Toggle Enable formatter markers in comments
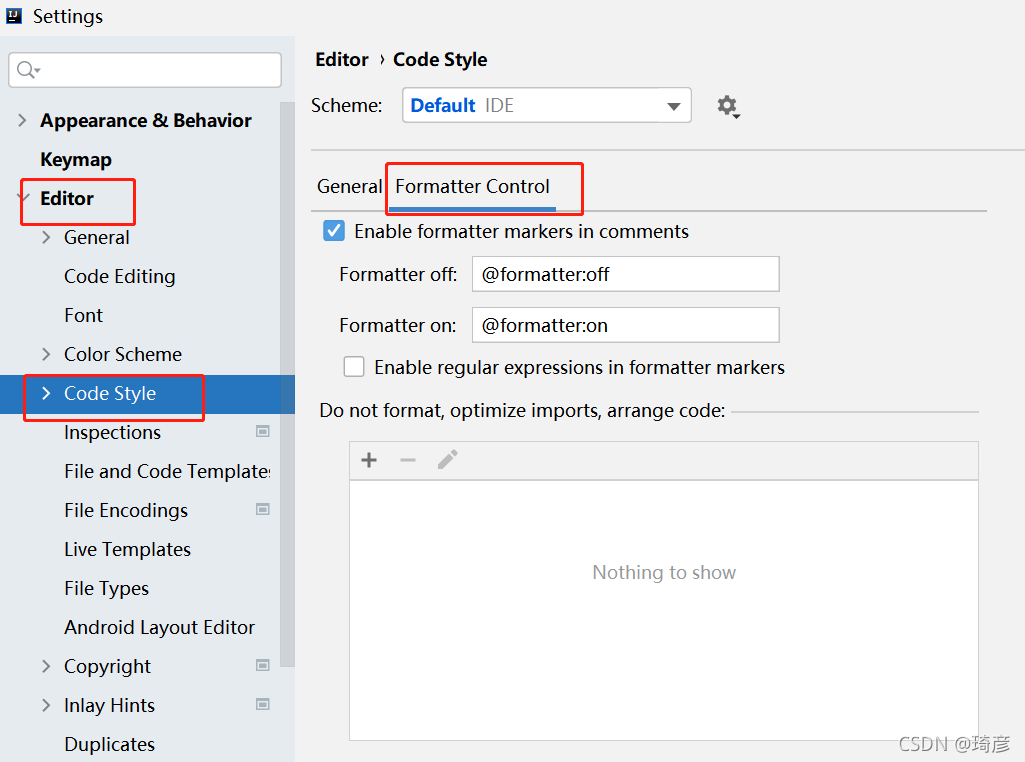 tap(334, 231)
